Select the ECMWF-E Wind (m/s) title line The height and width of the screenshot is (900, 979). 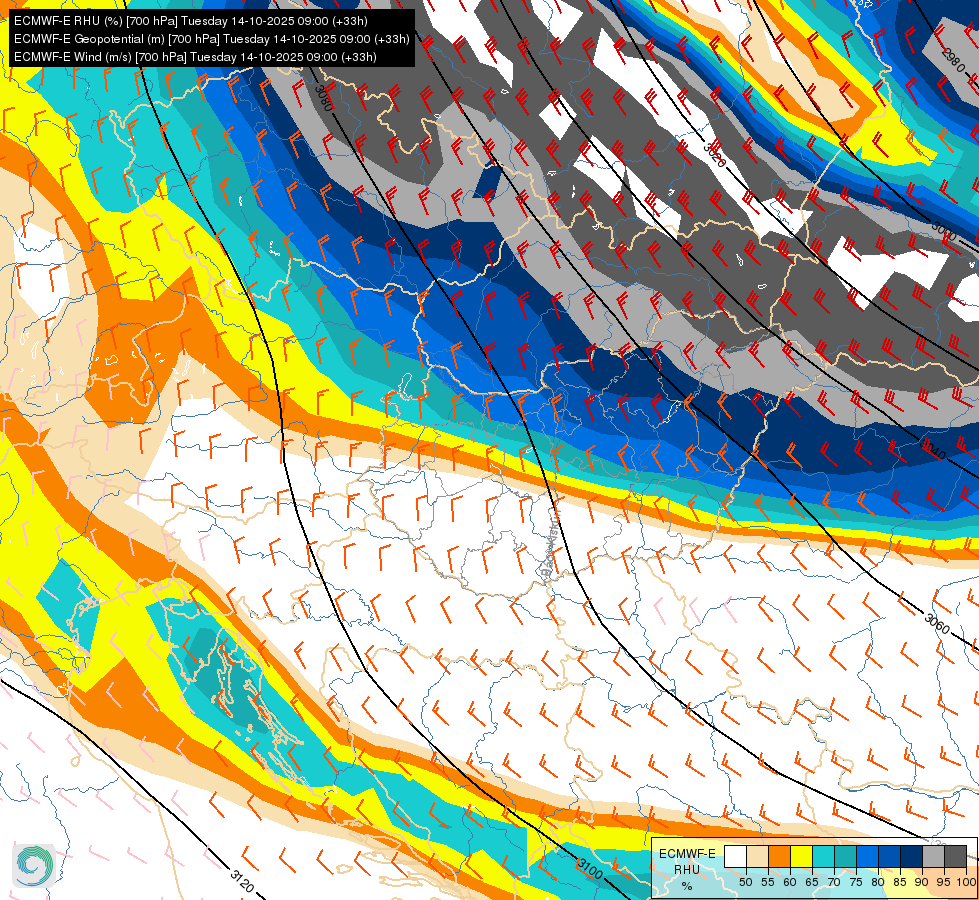tap(195, 57)
